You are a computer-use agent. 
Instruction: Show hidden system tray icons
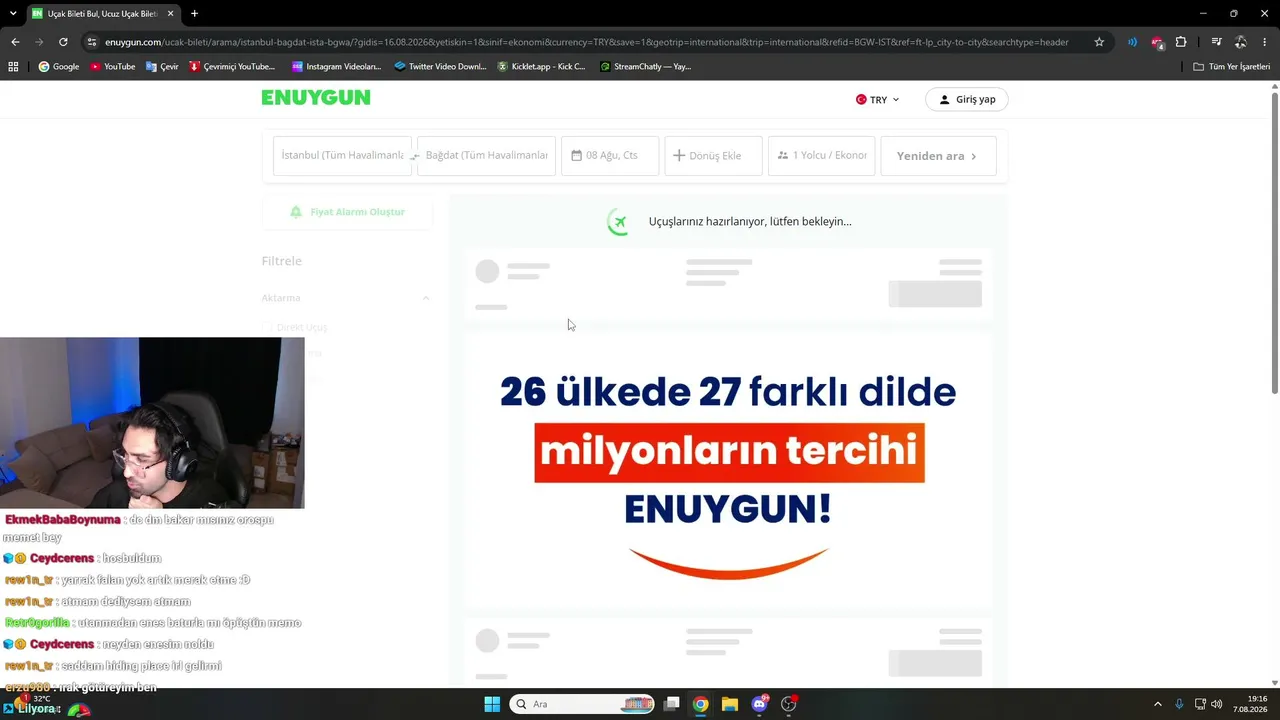[x=1158, y=704]
